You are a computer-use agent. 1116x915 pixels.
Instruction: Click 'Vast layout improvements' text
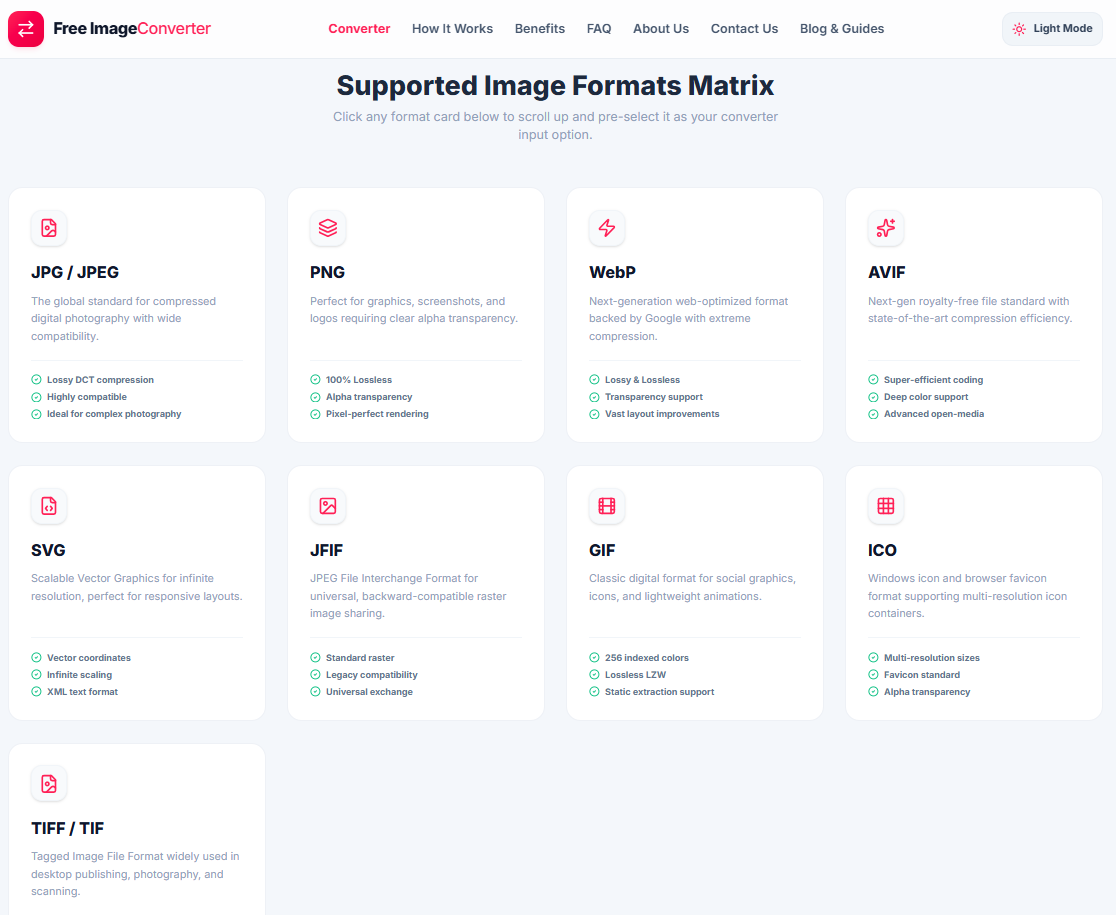click(662, 414)
